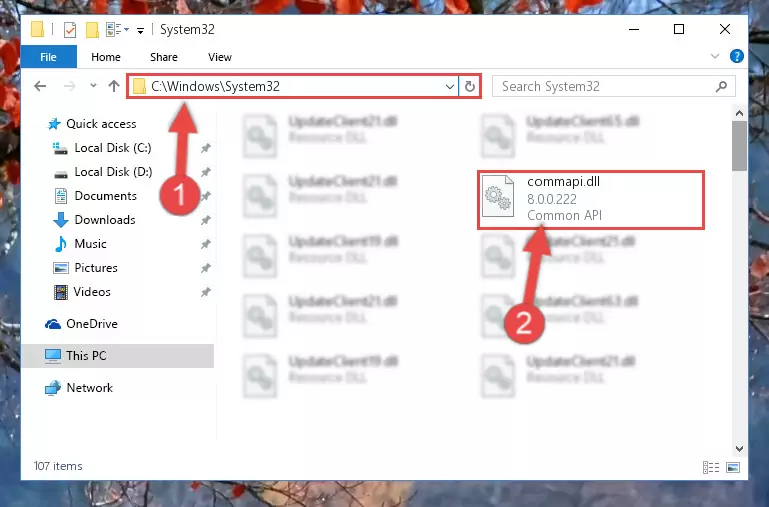
Task: Open the File menu tab
Action: coord(49,57)
